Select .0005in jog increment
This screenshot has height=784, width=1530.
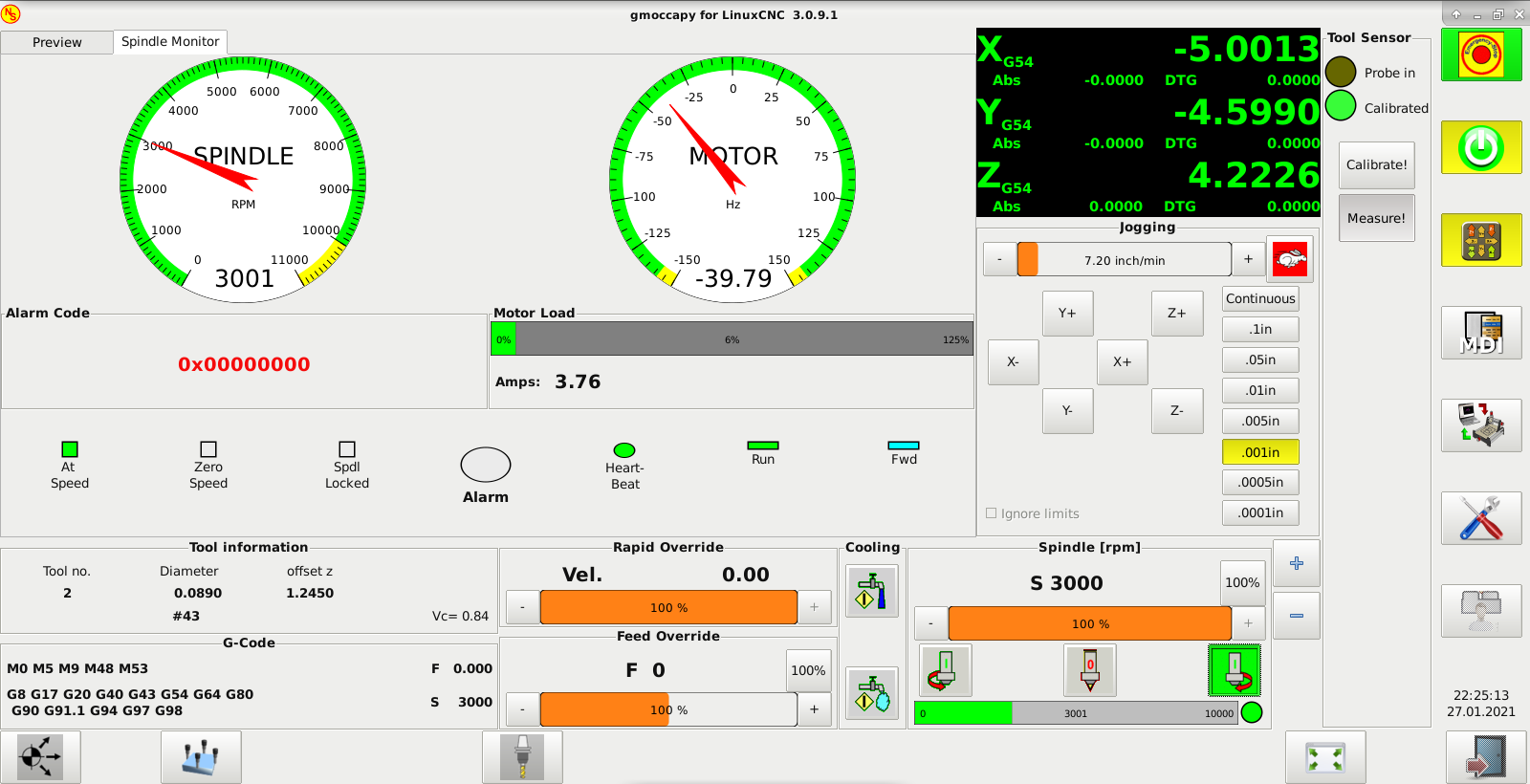(x=1260, y=482)
